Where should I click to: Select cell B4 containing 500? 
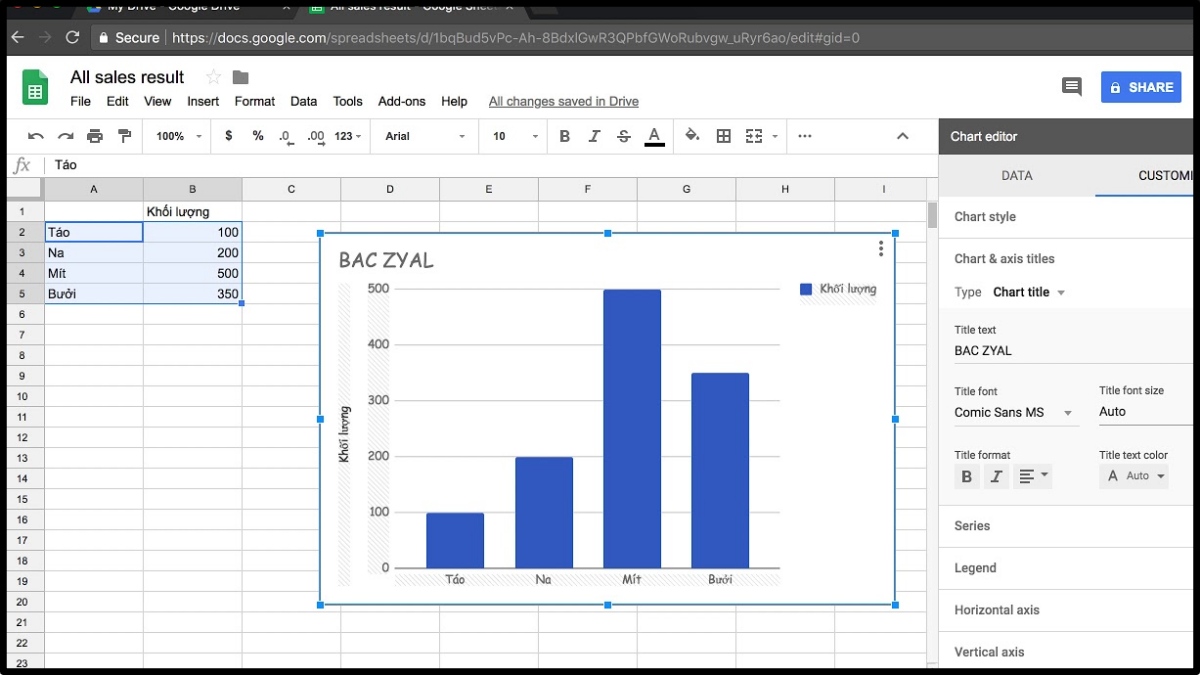[x=192, y=273]
